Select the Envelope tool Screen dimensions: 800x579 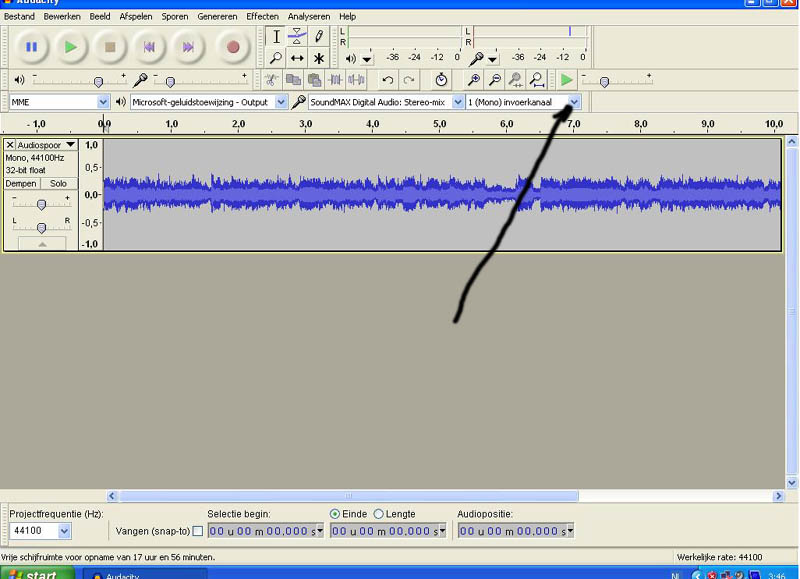click(x=297, y=36)
